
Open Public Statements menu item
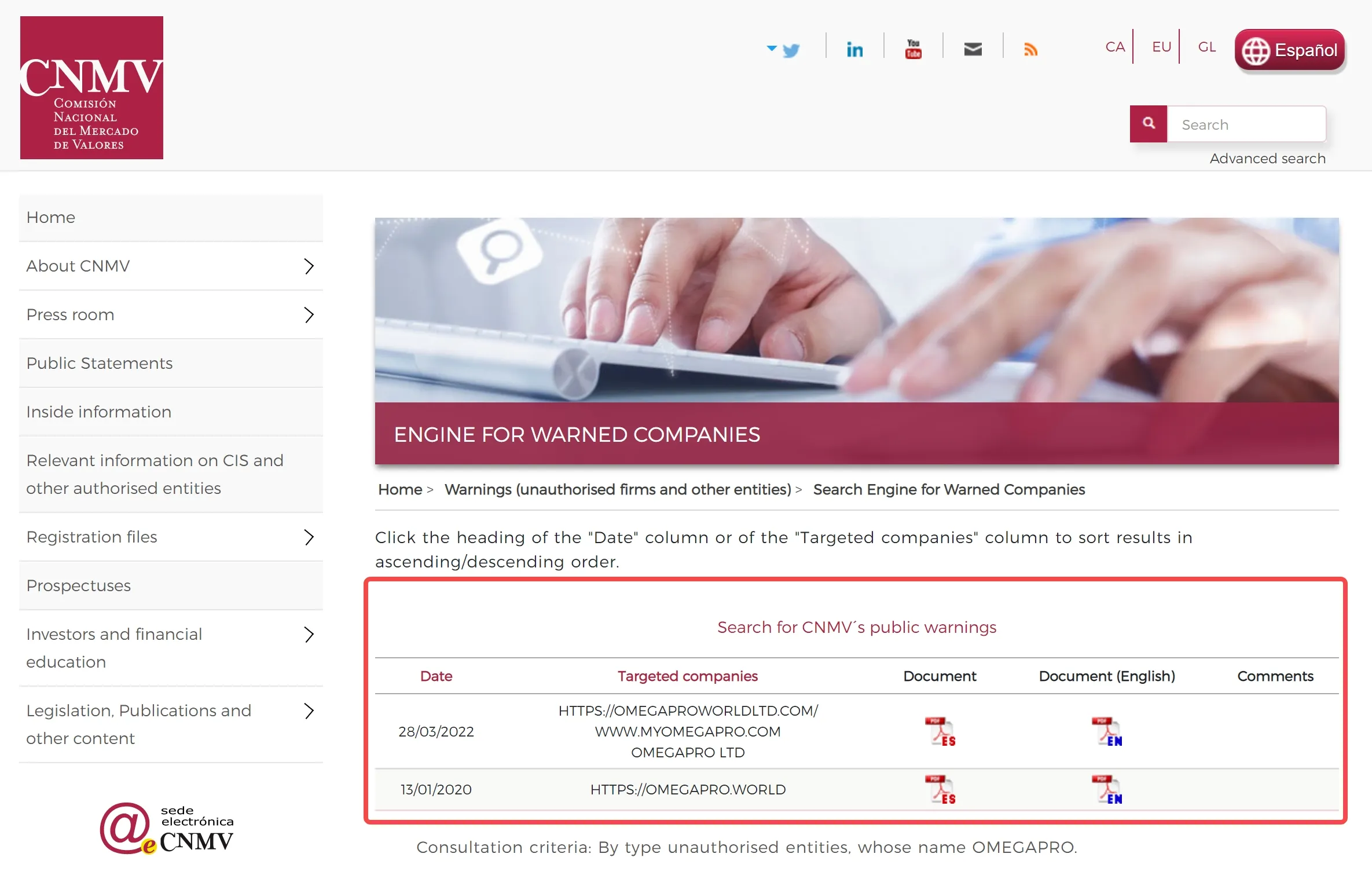pyautogui.click(x=171, y=363)
